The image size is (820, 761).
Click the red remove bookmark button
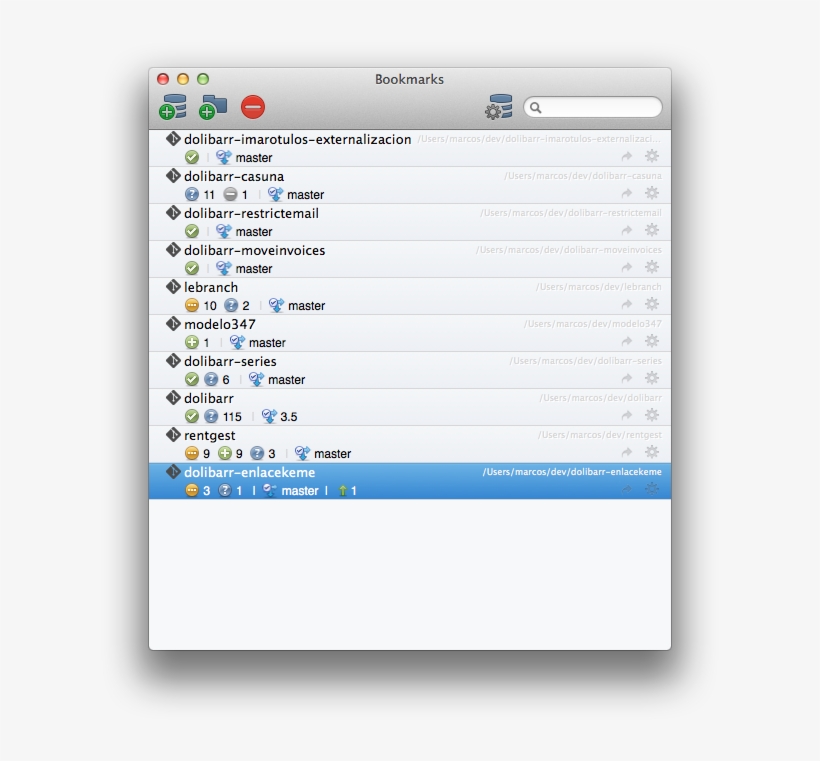253,107
